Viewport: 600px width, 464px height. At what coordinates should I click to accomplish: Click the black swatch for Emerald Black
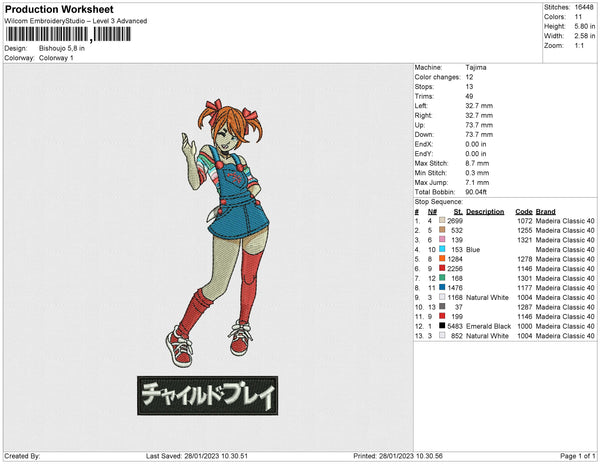pos(442,326)
